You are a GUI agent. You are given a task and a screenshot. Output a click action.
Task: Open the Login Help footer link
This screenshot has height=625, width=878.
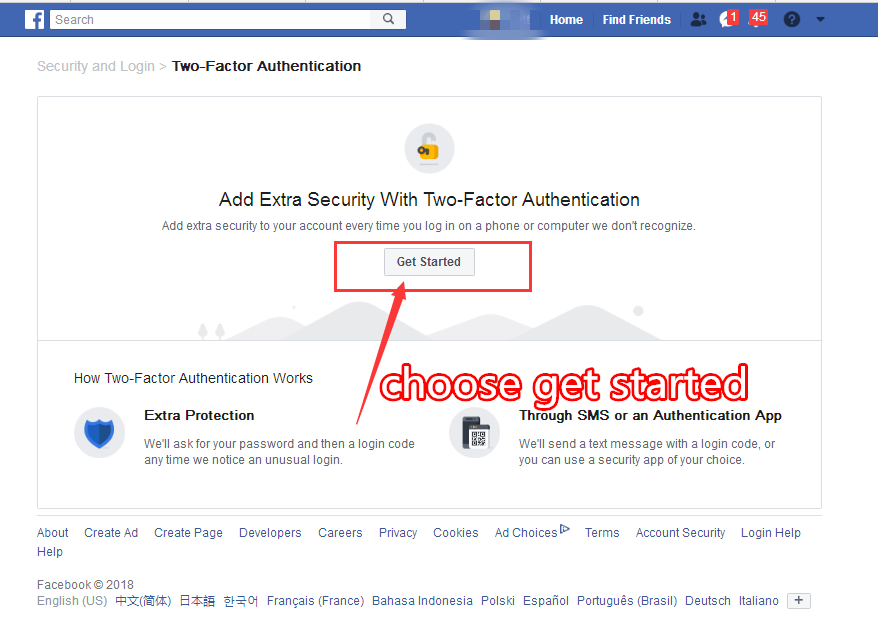point(770,533)
